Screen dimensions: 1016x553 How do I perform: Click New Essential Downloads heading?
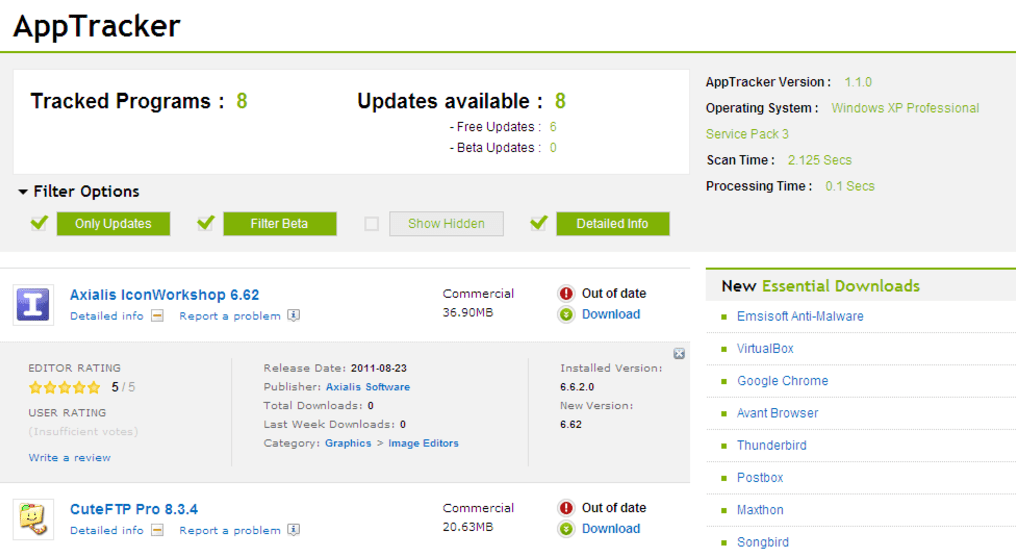821,286
